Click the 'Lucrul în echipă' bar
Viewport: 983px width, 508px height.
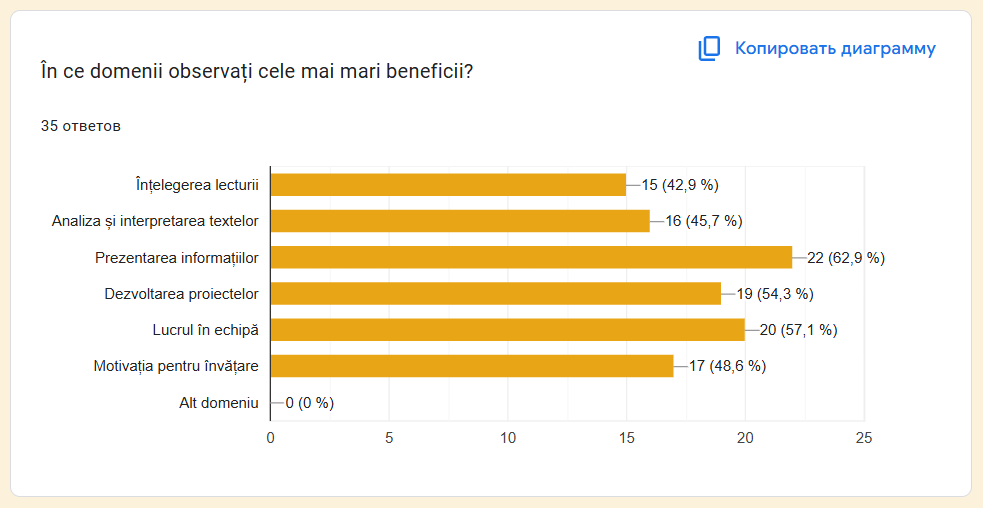point(507,330)
